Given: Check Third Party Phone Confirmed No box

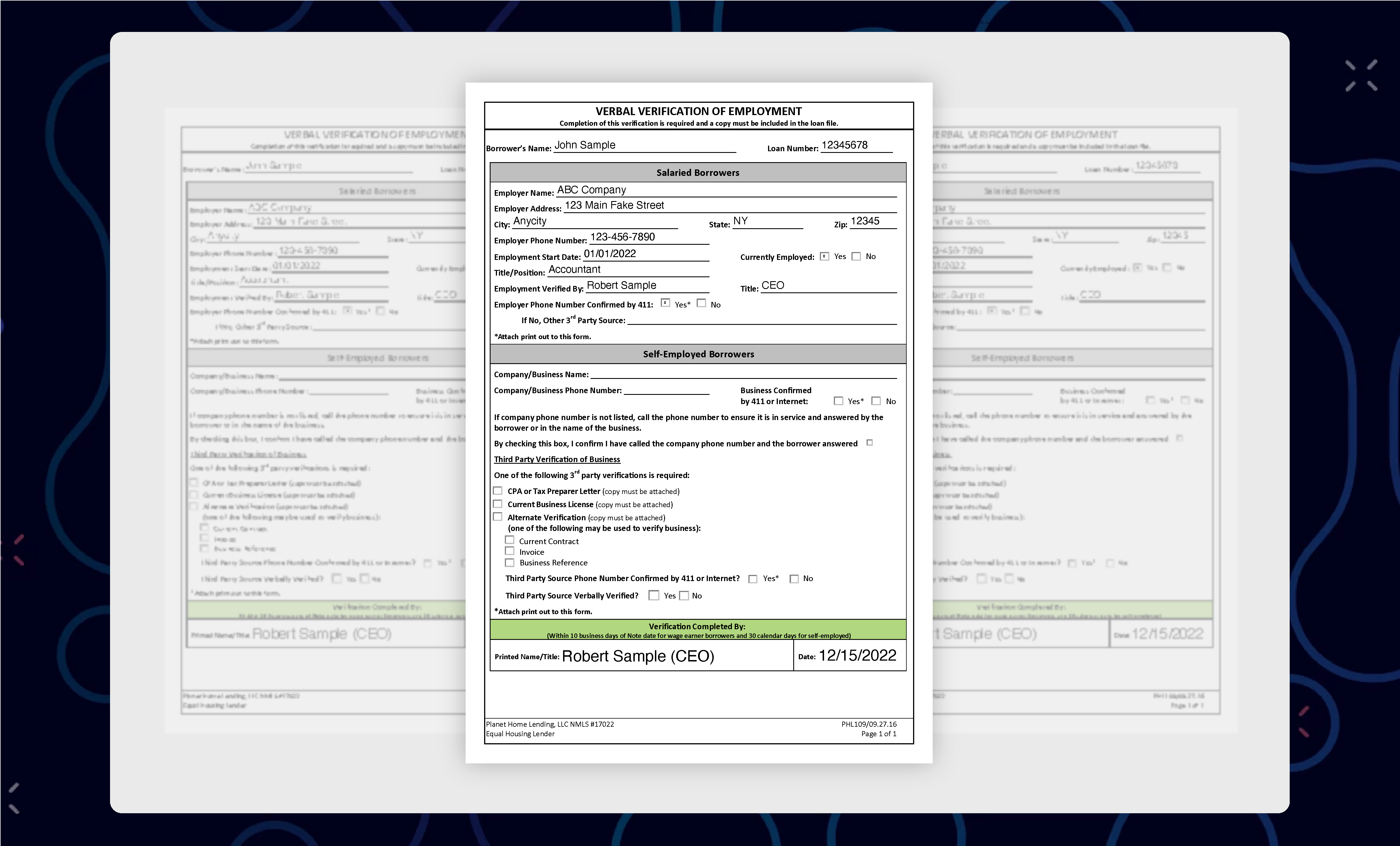Looking at the screenshot, I should (x=794, y=579).
